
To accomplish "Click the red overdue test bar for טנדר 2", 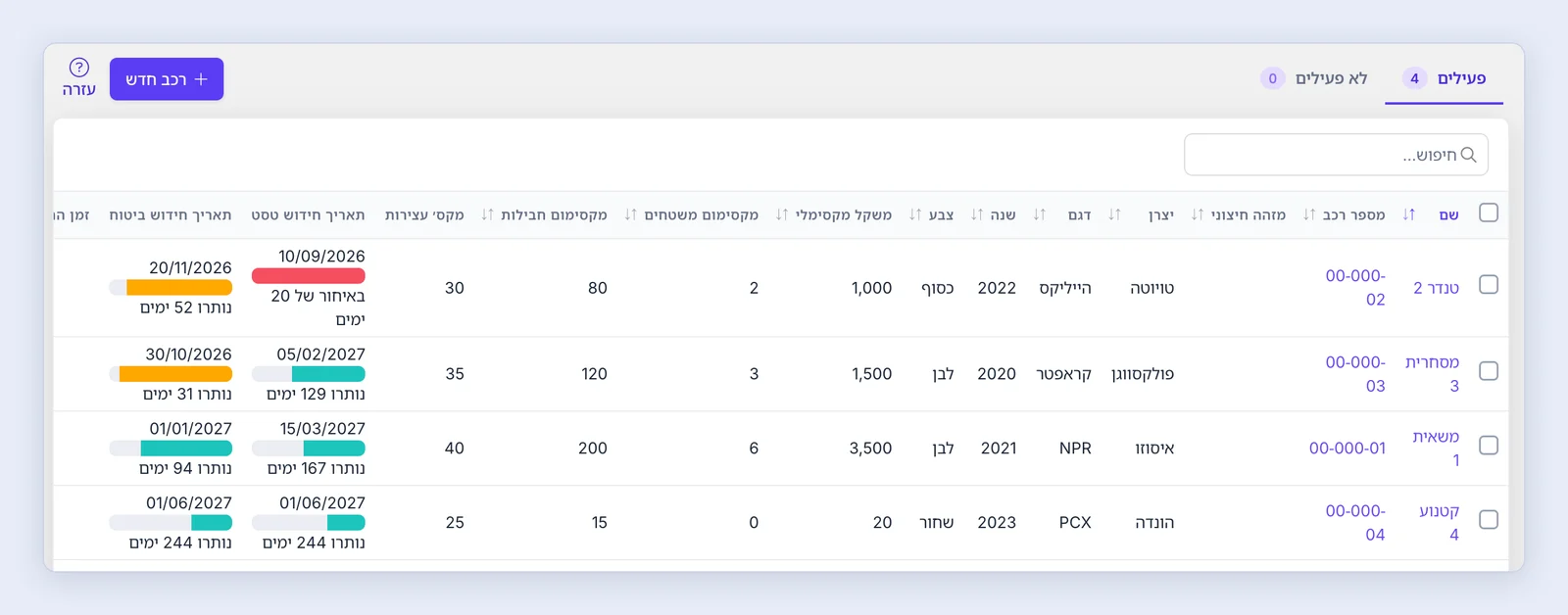I will [309, 276].
